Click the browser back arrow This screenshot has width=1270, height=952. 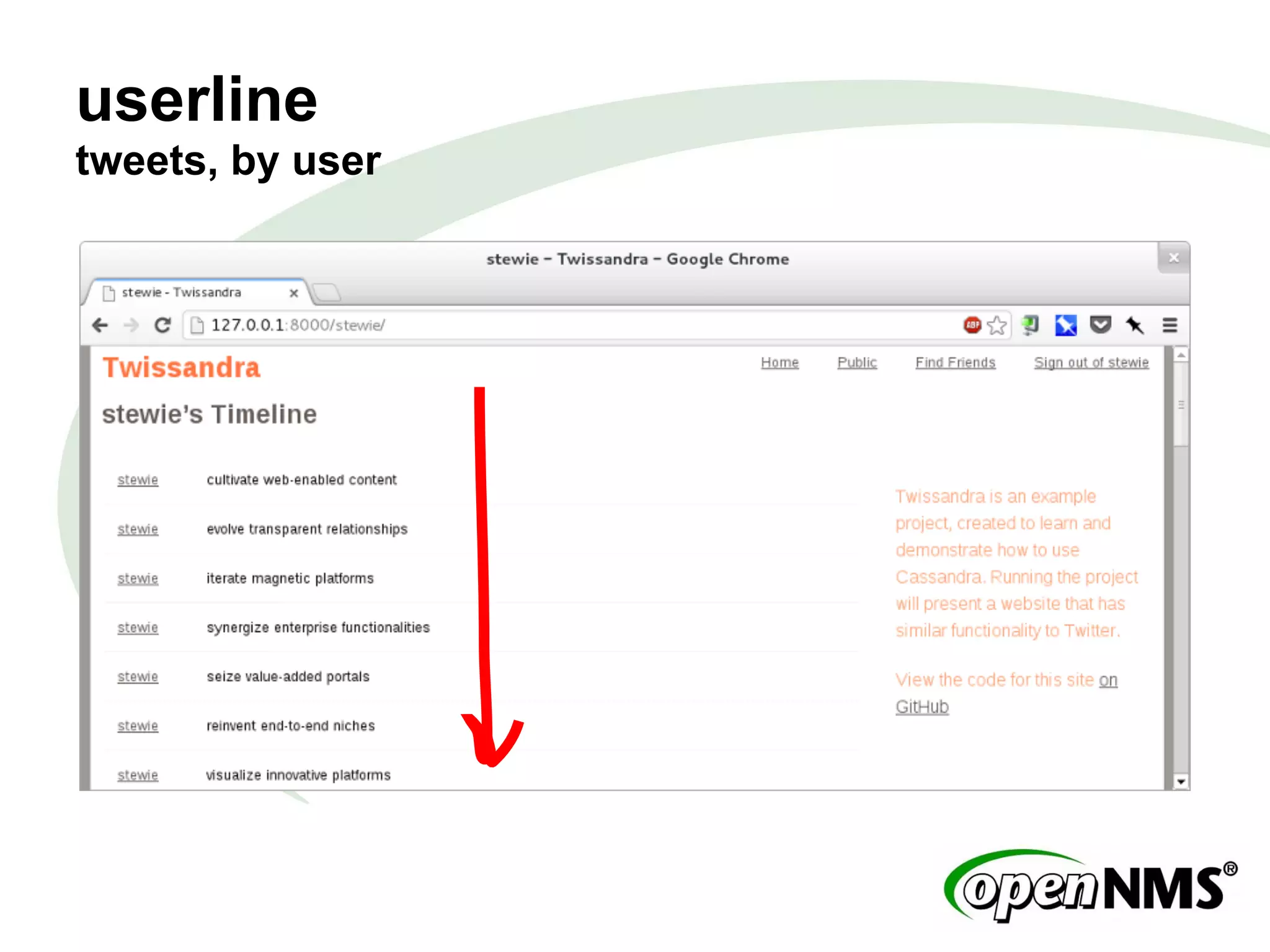pyautogui.click(x=100, y=325)
